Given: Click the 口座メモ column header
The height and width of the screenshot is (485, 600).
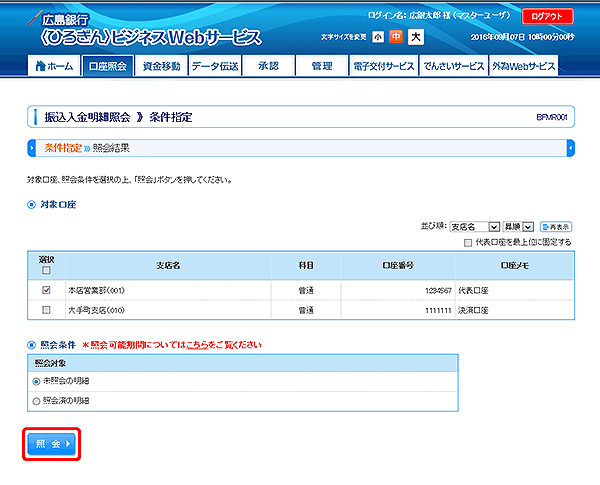Looking at the screenshot, I should [x=515, y=265].
